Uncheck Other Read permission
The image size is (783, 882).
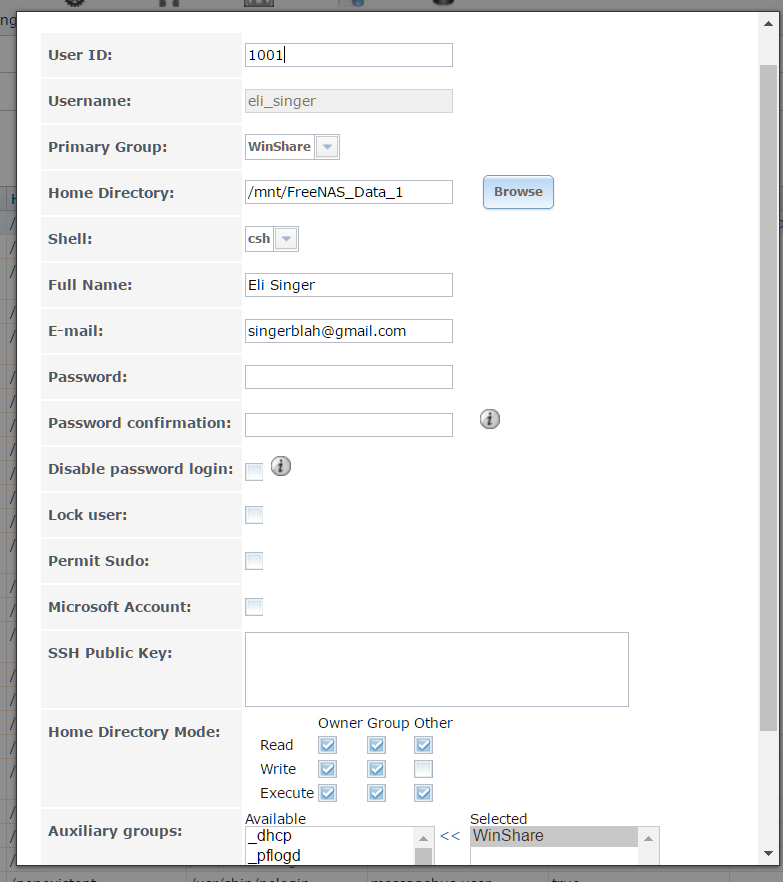pyautogui.click(x=424, y=745)
